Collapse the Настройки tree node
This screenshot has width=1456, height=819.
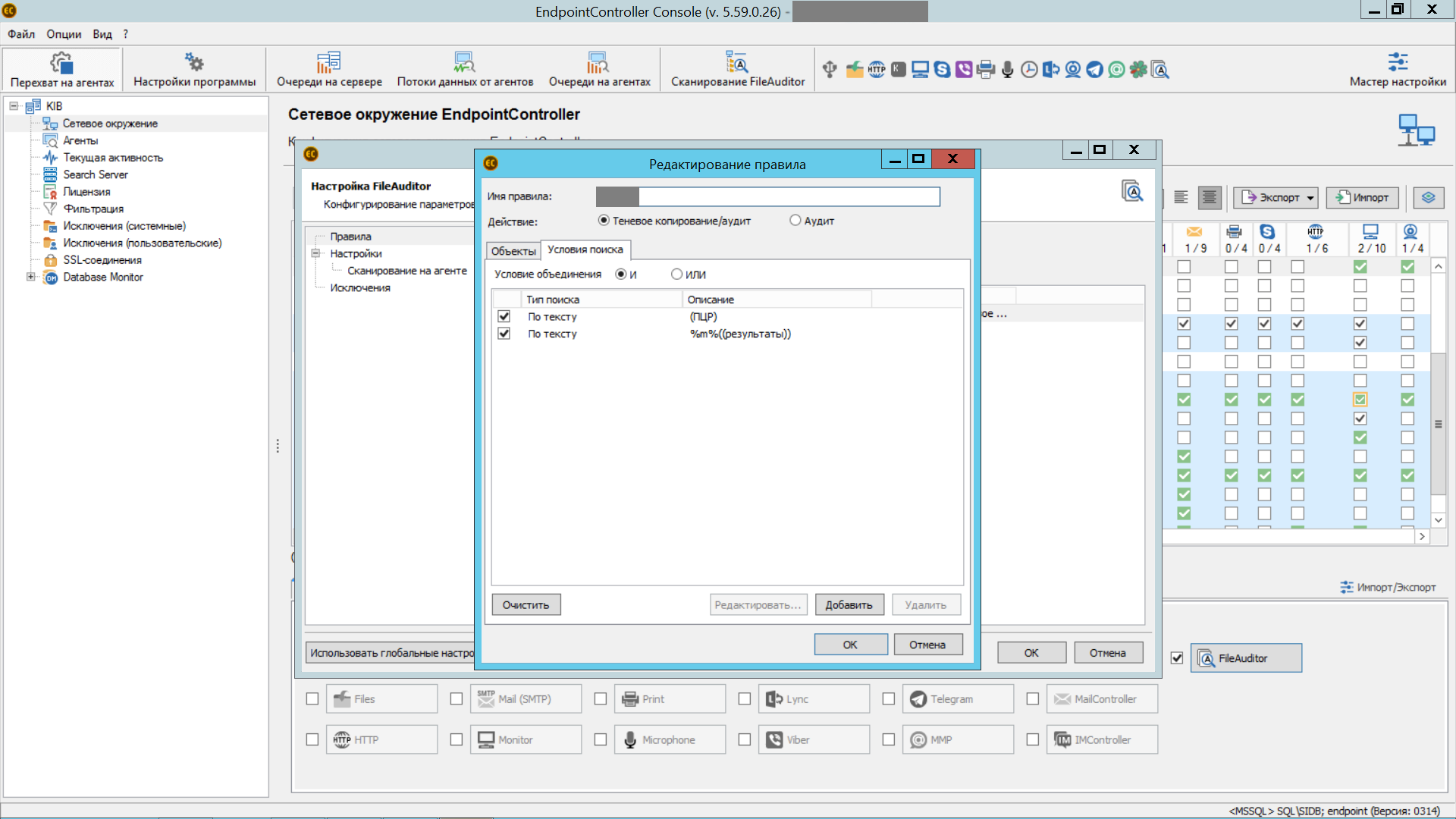pos(316,253)
